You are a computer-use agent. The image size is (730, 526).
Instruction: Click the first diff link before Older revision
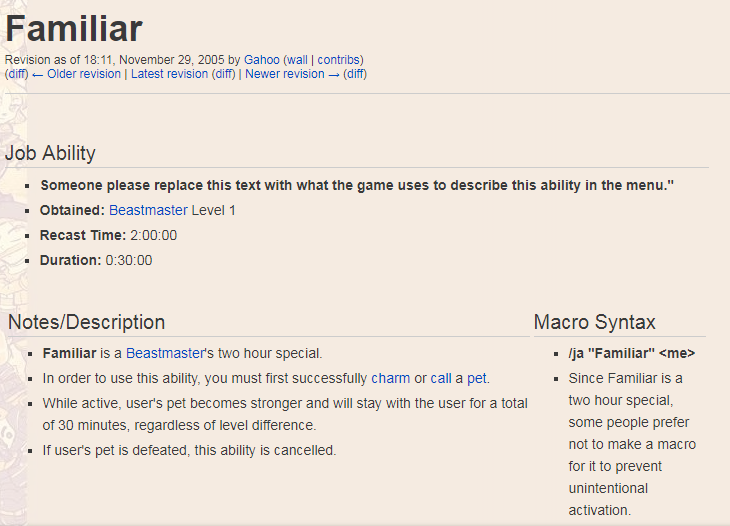pos(17,74)
